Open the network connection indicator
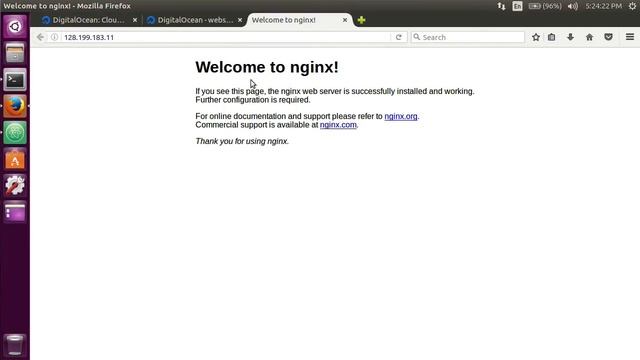 point(501,6)
